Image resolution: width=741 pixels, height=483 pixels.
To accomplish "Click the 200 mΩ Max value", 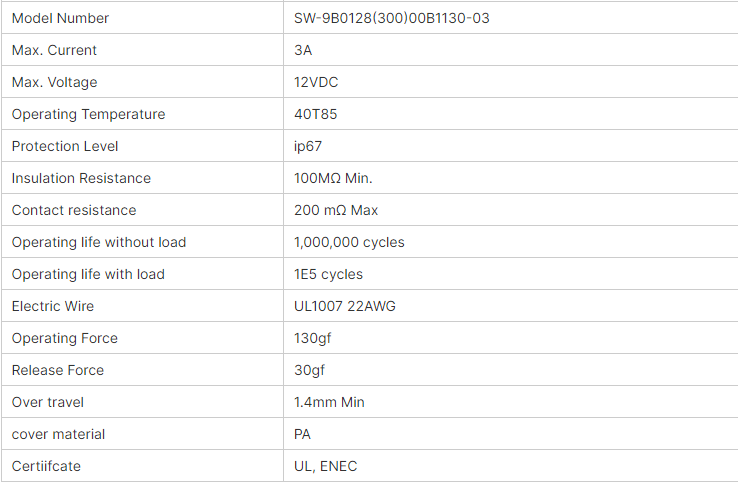I will (x=336, y=210).
